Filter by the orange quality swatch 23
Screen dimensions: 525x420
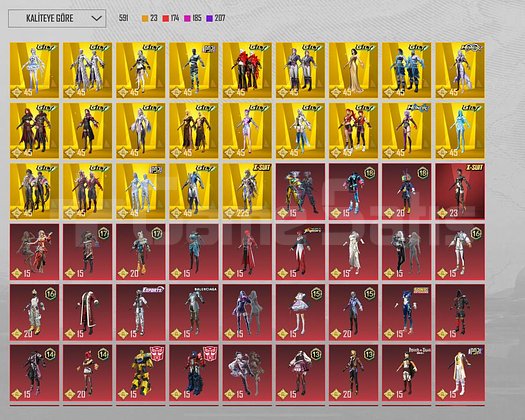150,18
